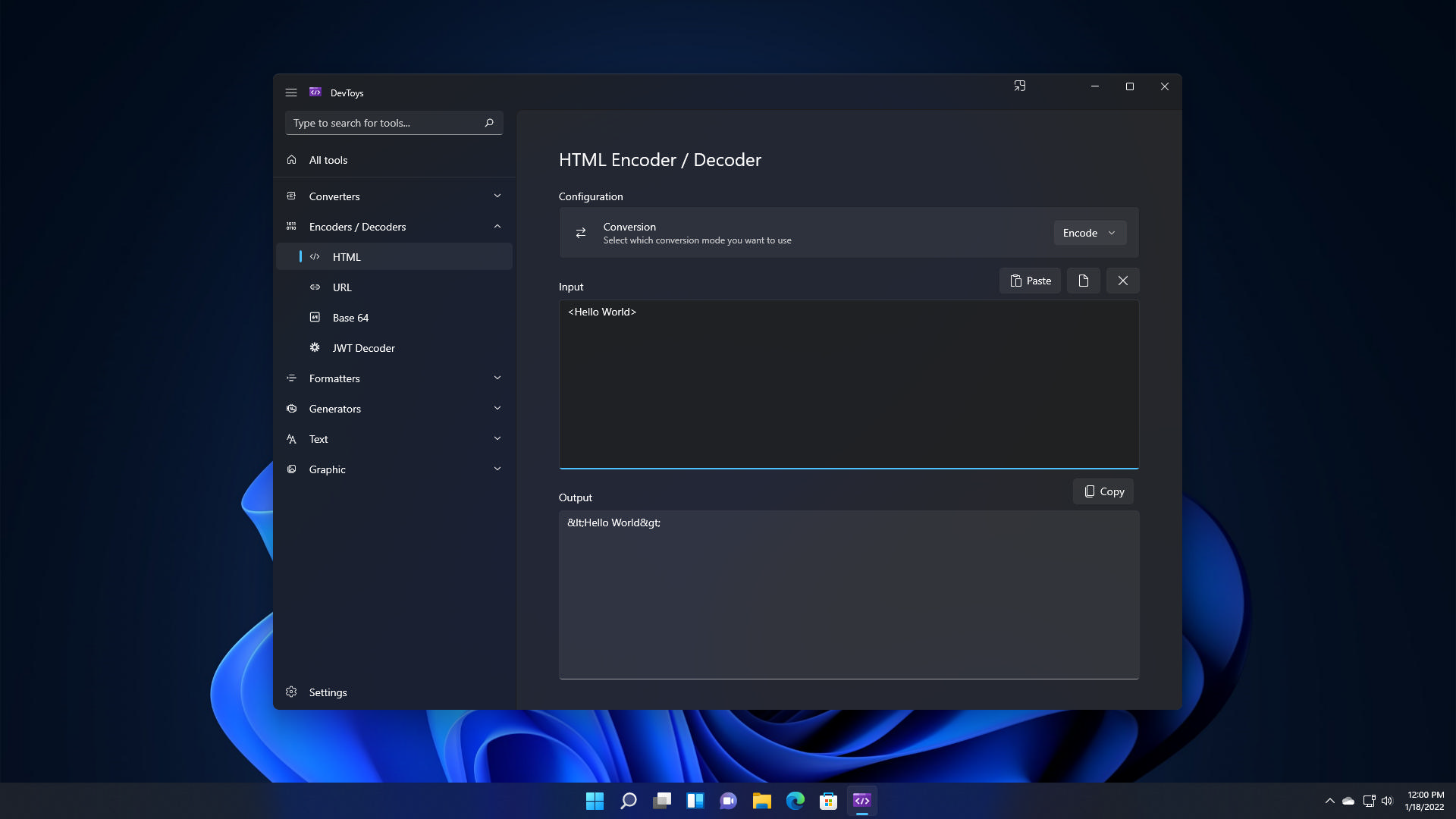The image size is (1456, 819).
Task: Toggle the Conversion direction swap icon
Action: [582, 232]
